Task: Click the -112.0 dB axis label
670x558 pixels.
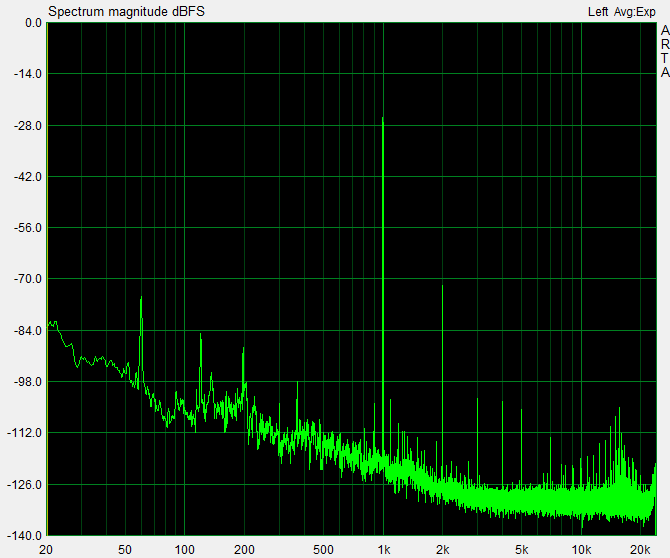Action: click(x=25, y=433)
